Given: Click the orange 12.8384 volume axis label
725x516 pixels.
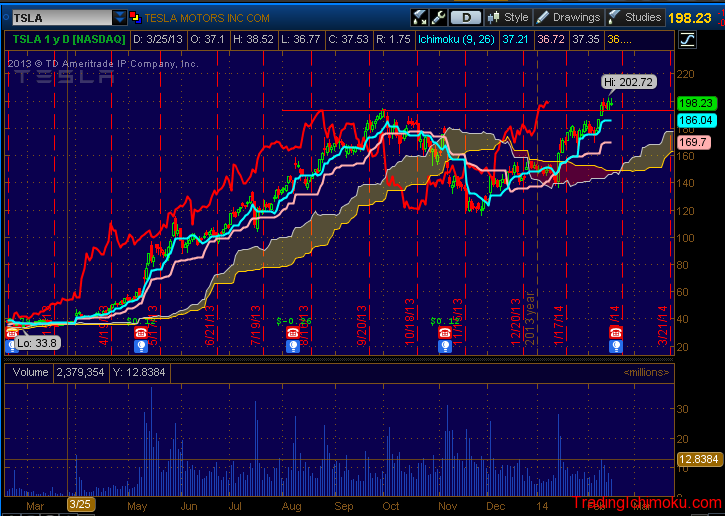Looking at the screenshot, I should 699,459.
